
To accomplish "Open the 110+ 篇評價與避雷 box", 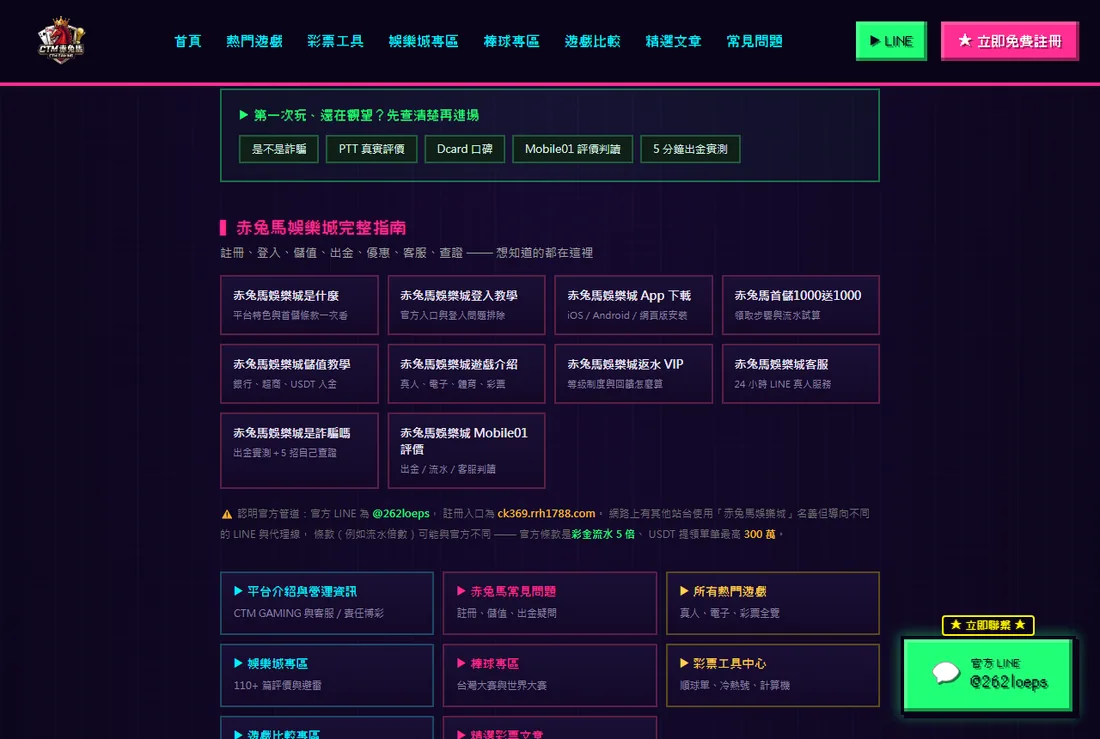I will click(327, 675).
